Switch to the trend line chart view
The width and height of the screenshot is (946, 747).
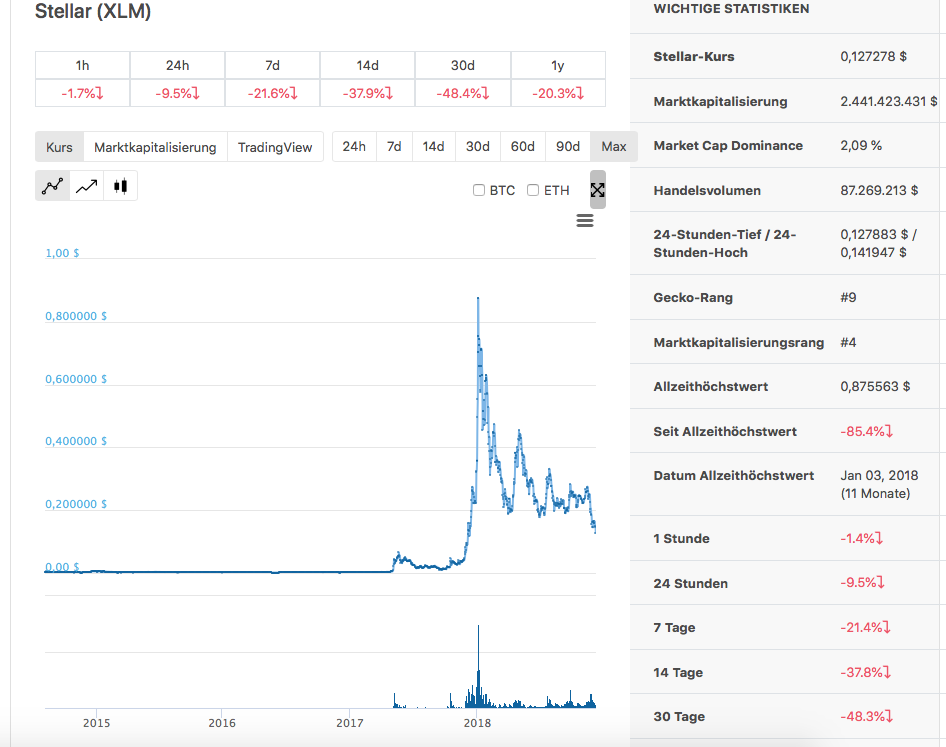(86, 185)
